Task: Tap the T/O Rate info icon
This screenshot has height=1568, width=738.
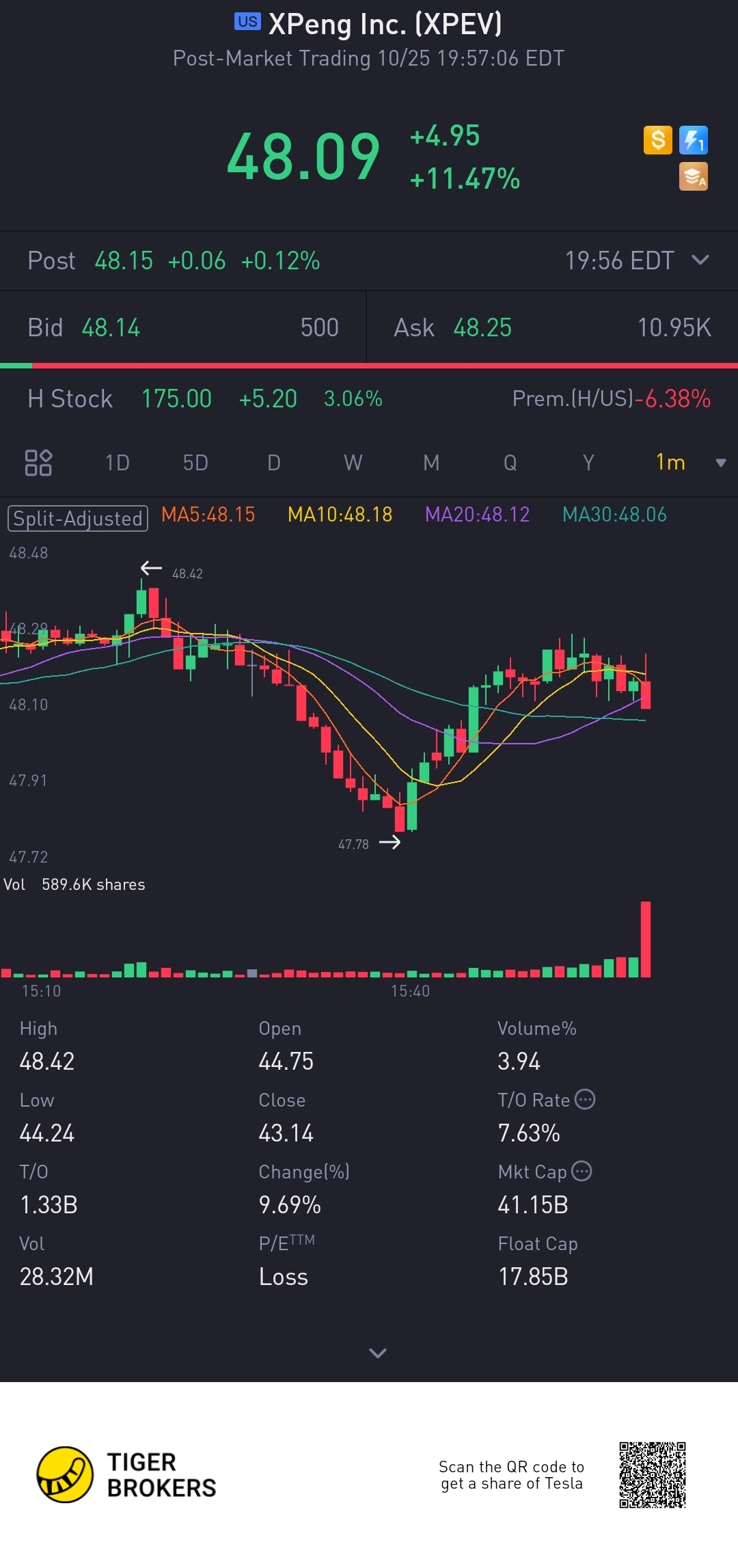Action: (x=585, y=1099)
